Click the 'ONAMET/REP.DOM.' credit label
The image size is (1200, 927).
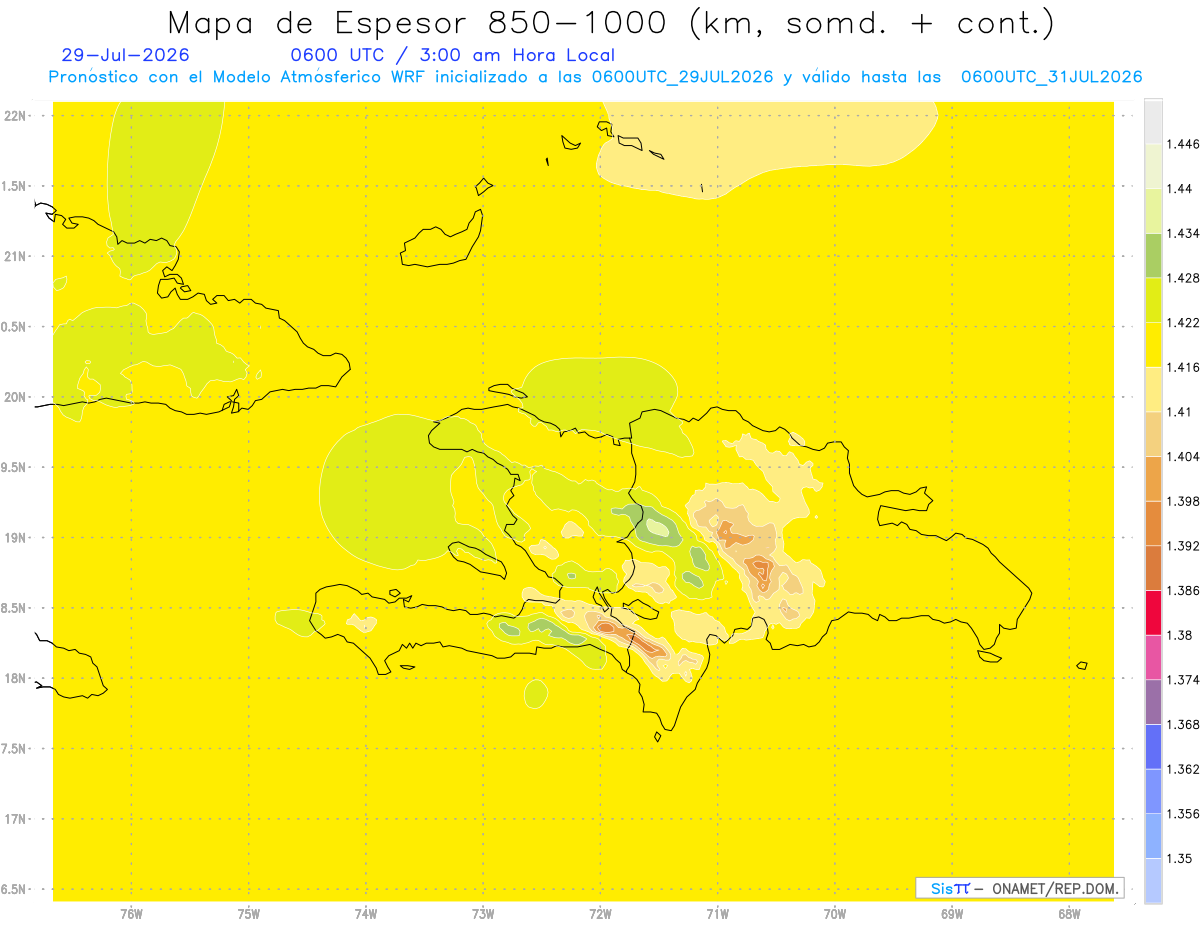pos(1056,888)
